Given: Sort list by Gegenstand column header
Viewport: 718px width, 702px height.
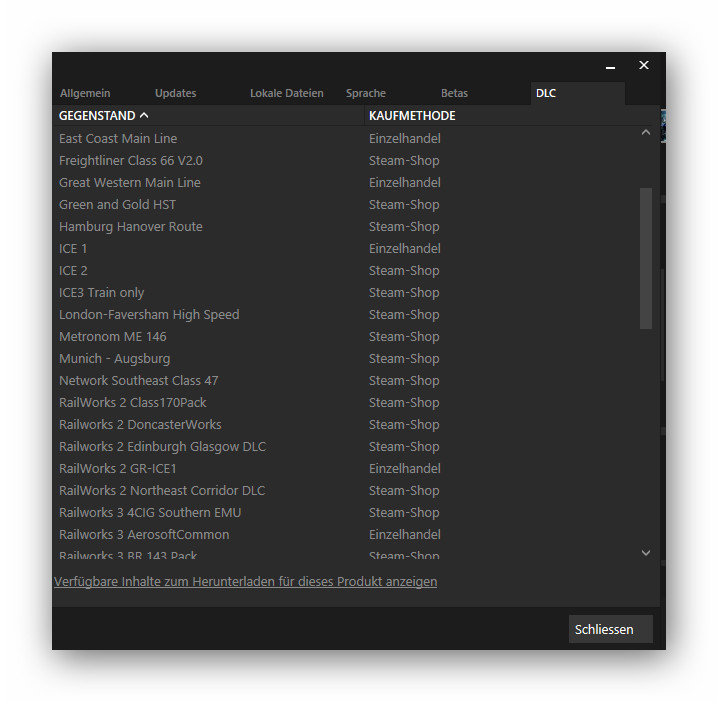Looking at the screenshot, I should (x=103, y=116).
